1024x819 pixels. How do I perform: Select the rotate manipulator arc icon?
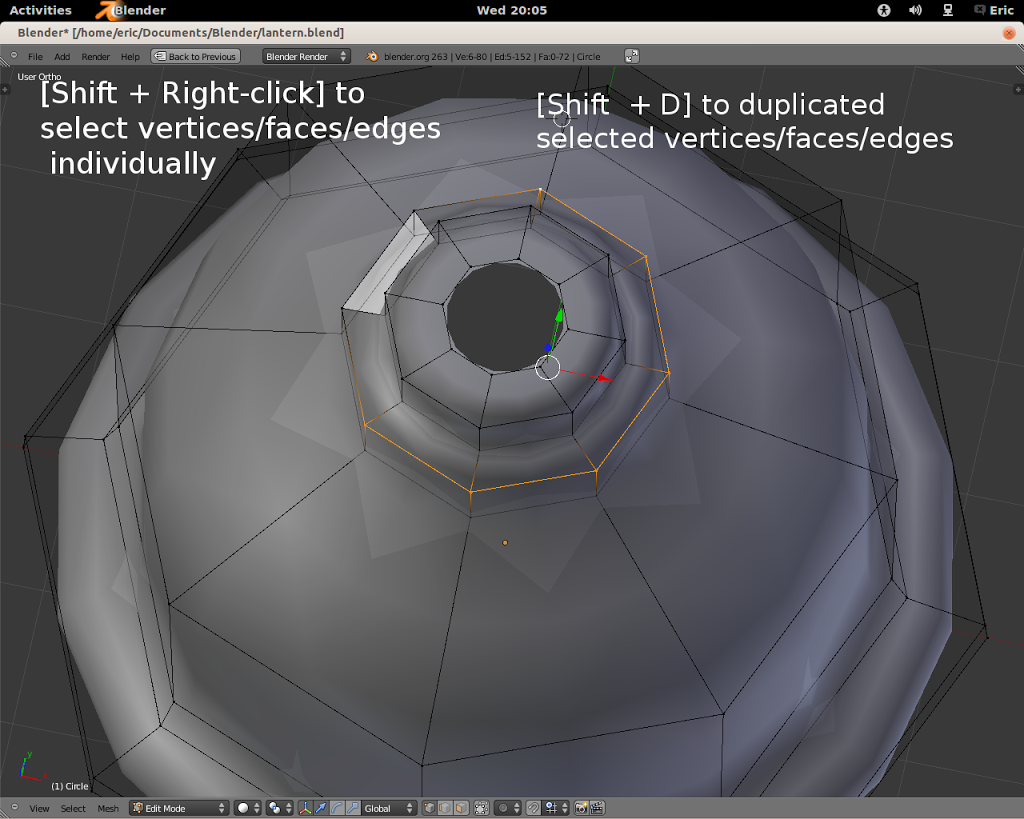[337, 808]
